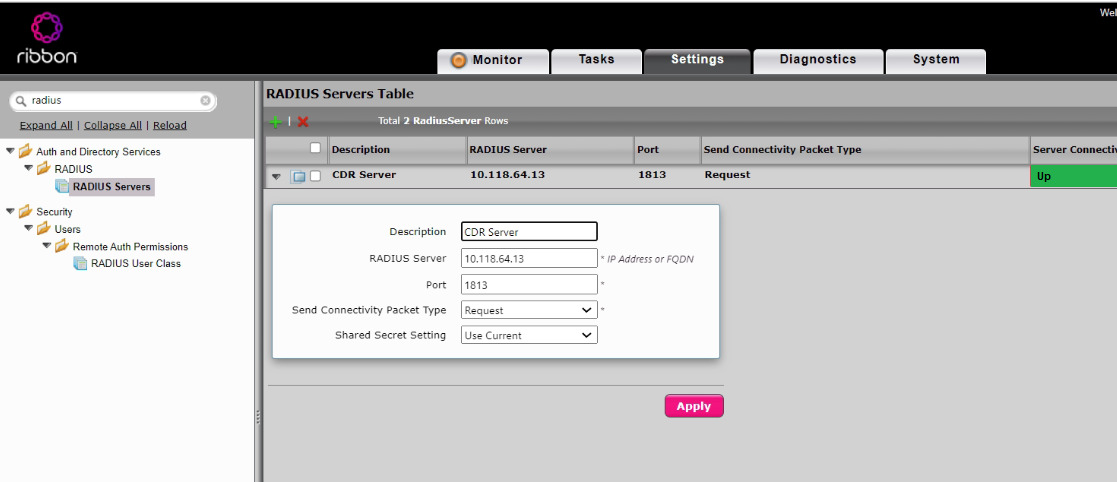Select RADIUS User Class in the tree
The height and width of the screenshot is (482, 1117).
(135, 264)
